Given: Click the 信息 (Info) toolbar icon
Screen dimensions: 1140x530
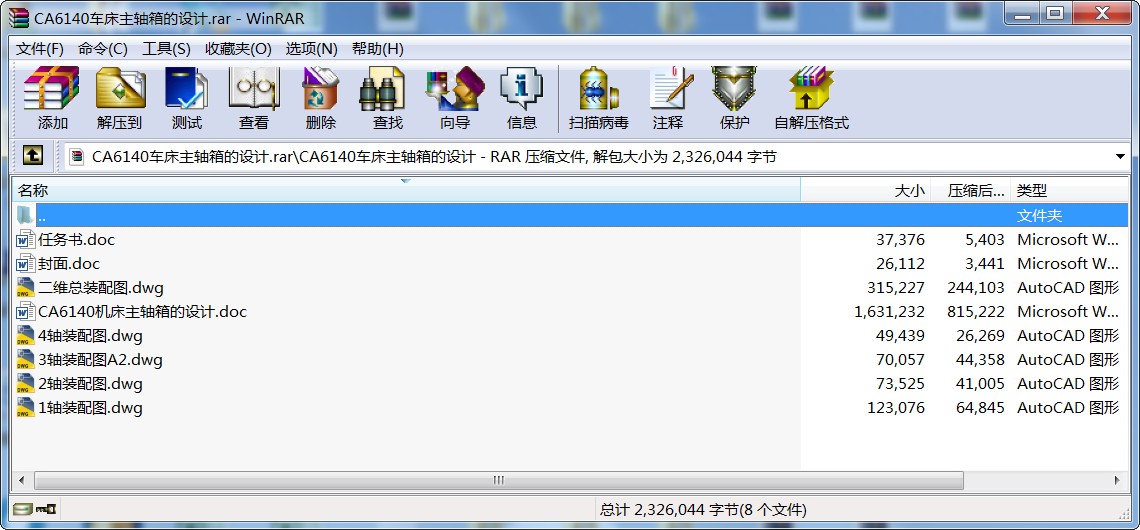Looking at the screenshot, I should (521, 88).
